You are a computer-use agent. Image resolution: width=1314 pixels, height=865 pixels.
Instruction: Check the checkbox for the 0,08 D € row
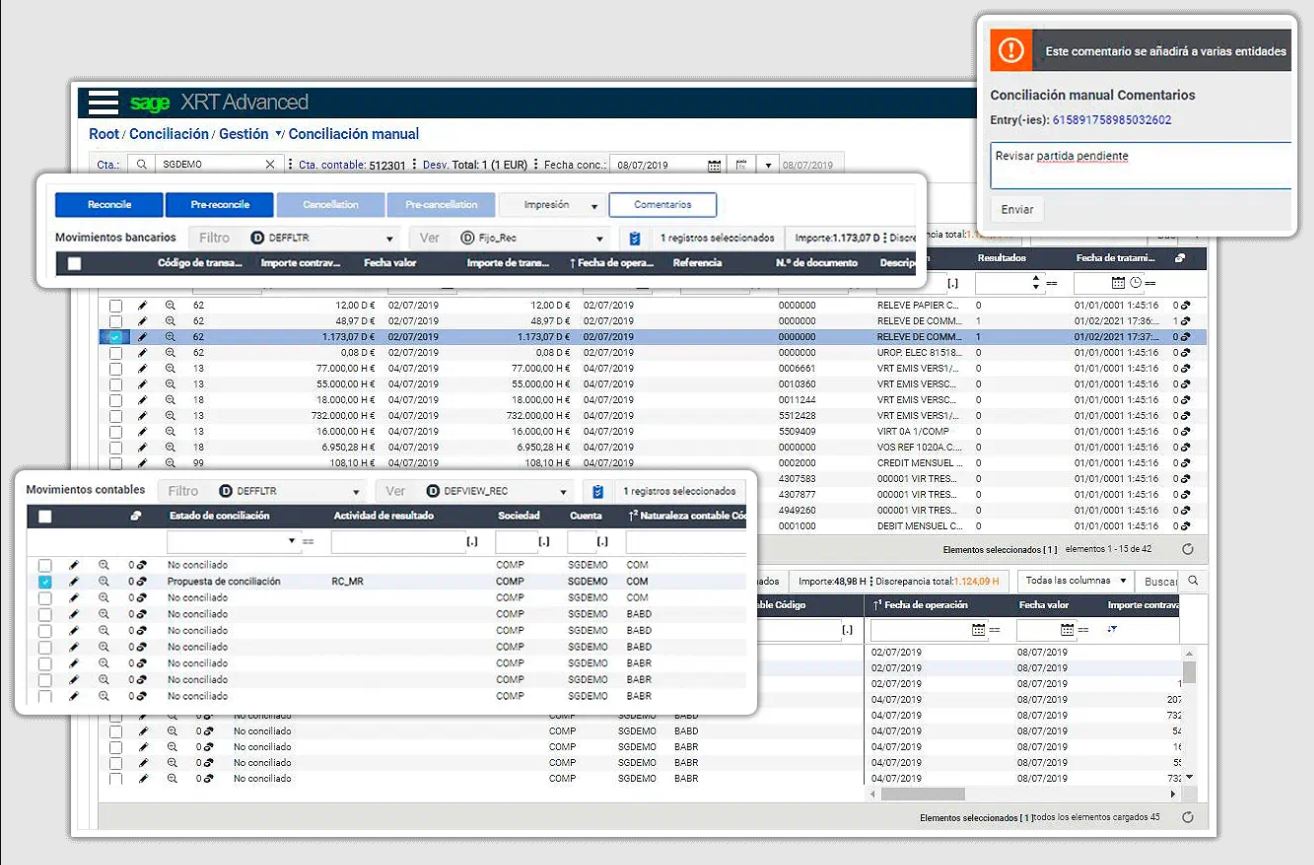116,353
